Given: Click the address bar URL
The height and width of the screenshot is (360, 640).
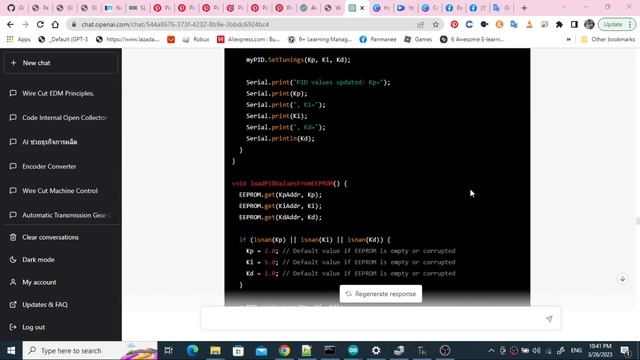Looking at the screenshot, I should pos(175,24).
